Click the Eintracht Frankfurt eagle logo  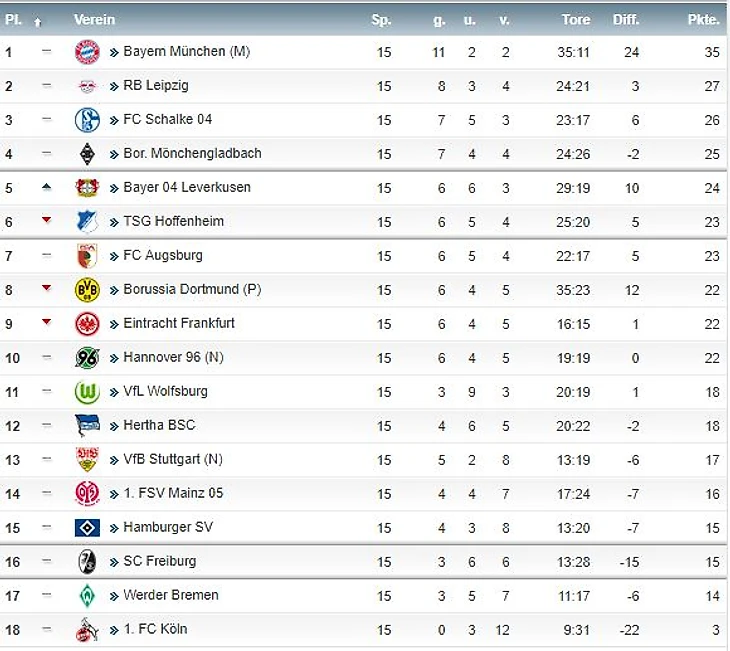(88, 324)
